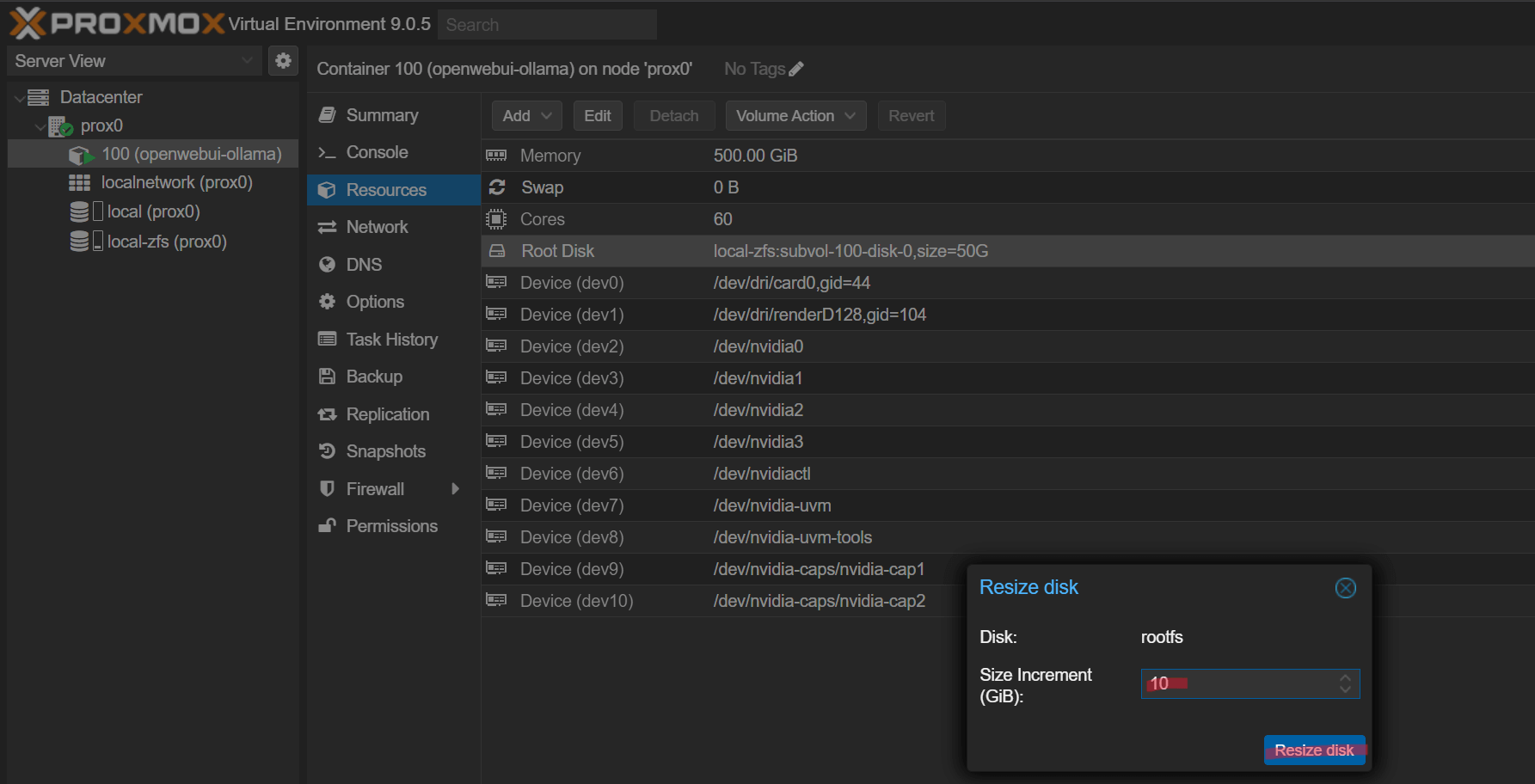Expand the Firewall submenu arrow
The width and height of the screenshot is (1535, 784).
455,489
